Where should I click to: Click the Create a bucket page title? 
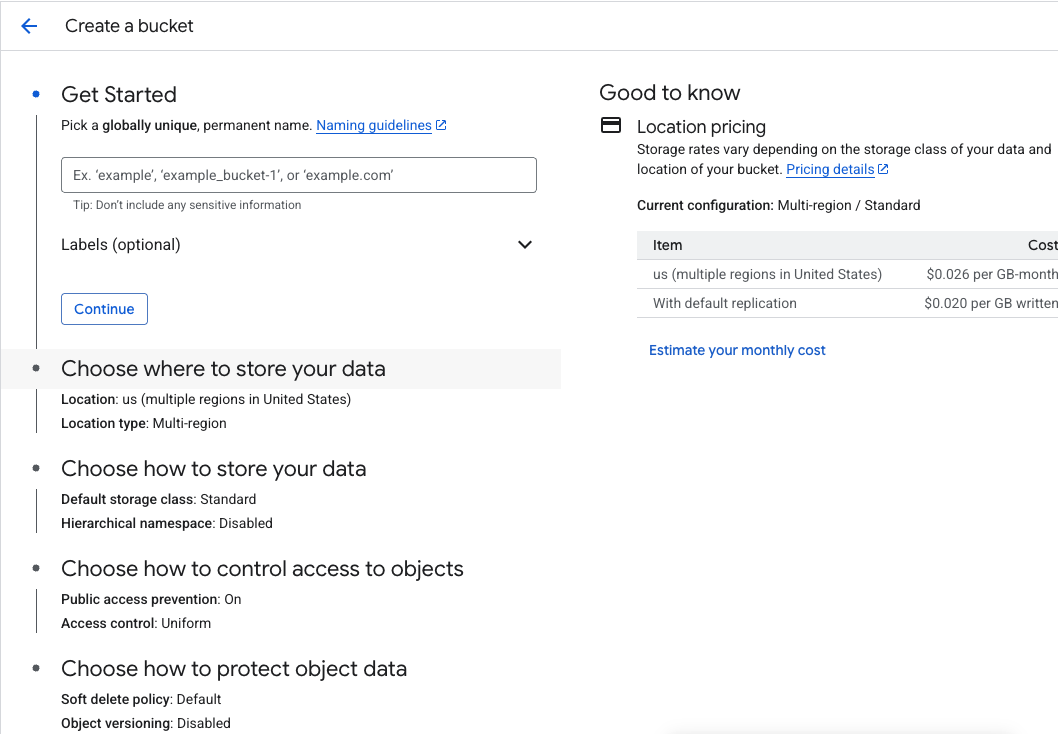(129, 26)
